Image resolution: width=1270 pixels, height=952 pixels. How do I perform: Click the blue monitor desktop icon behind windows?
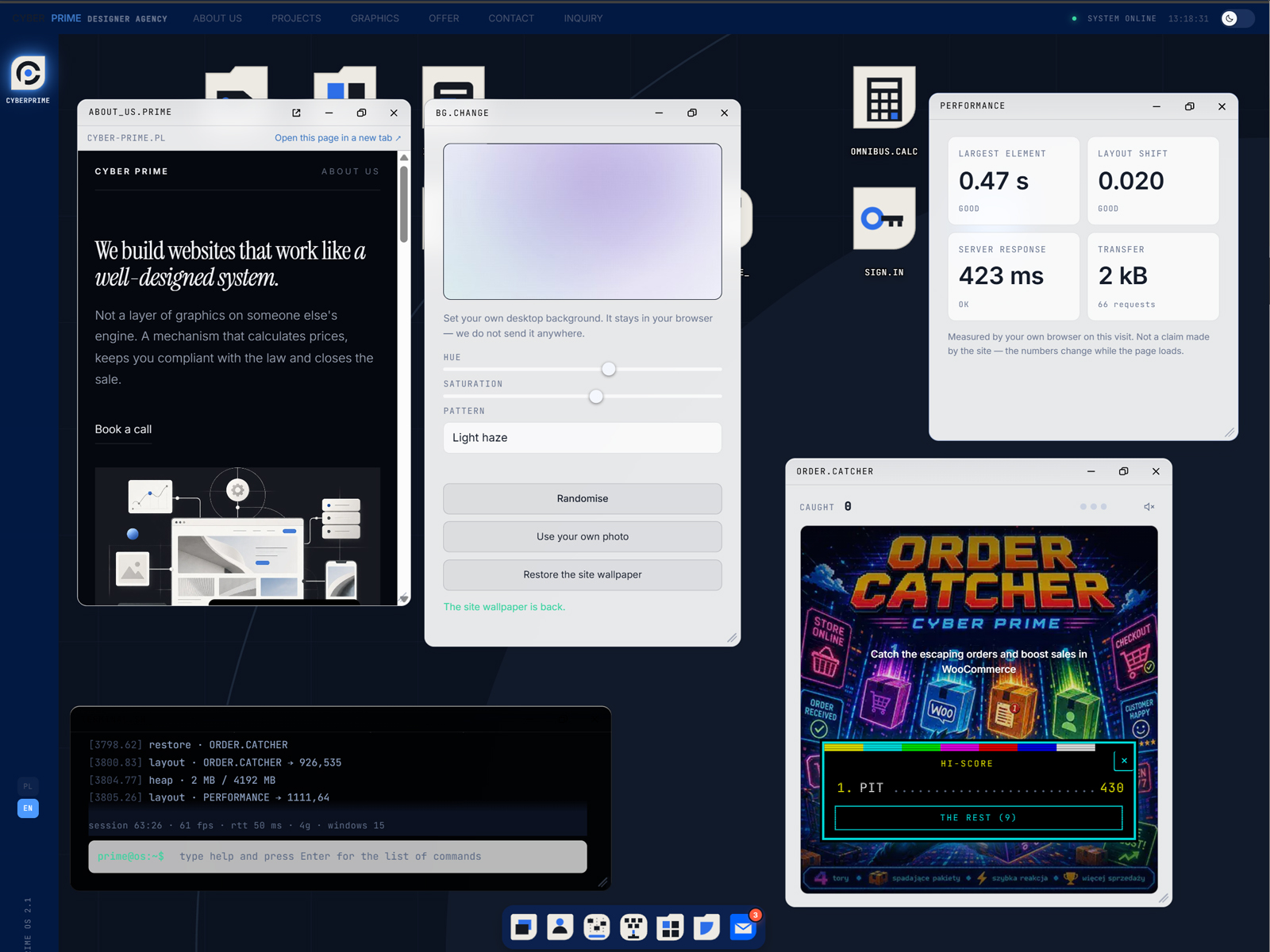(x=344, y=83)
